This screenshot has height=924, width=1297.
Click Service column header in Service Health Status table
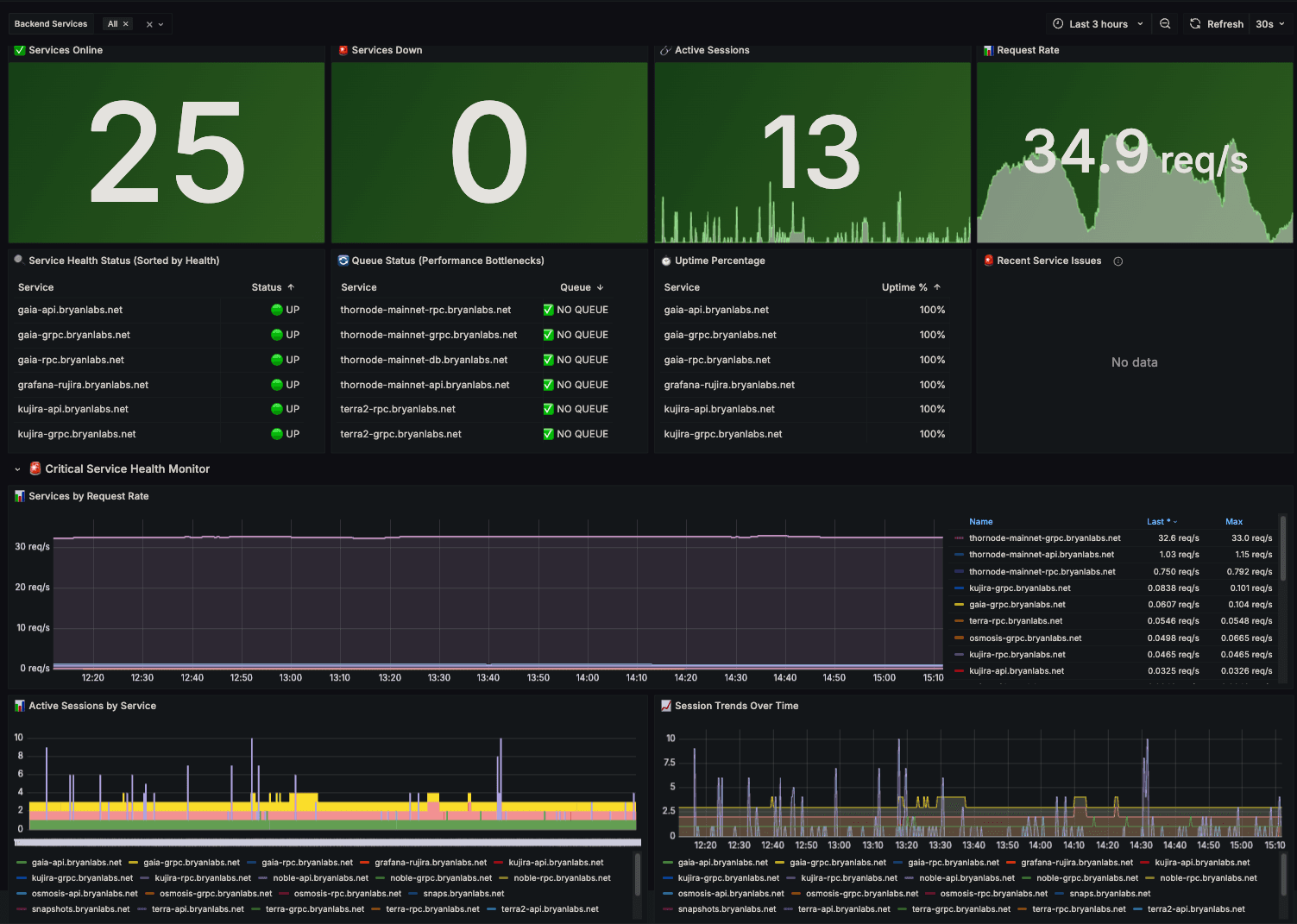tap(35, 287)
